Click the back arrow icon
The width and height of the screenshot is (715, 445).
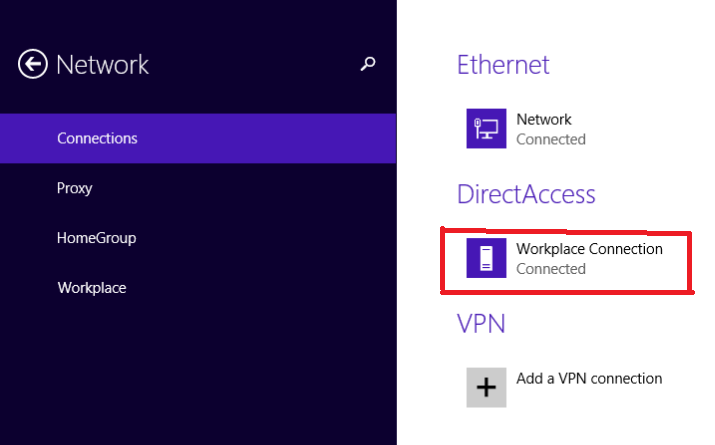(32, 64)
